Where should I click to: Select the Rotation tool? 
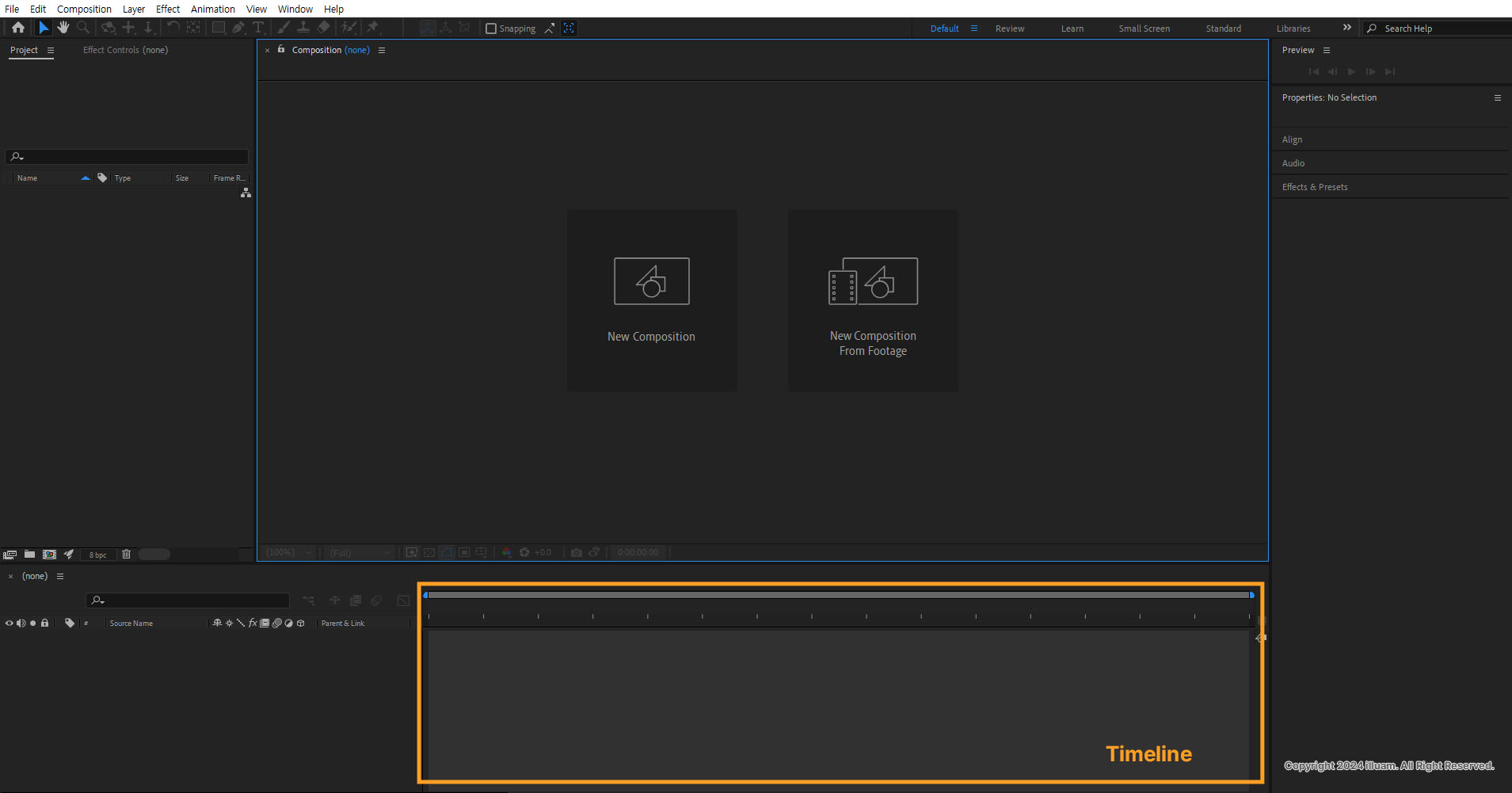click(173, 28)
